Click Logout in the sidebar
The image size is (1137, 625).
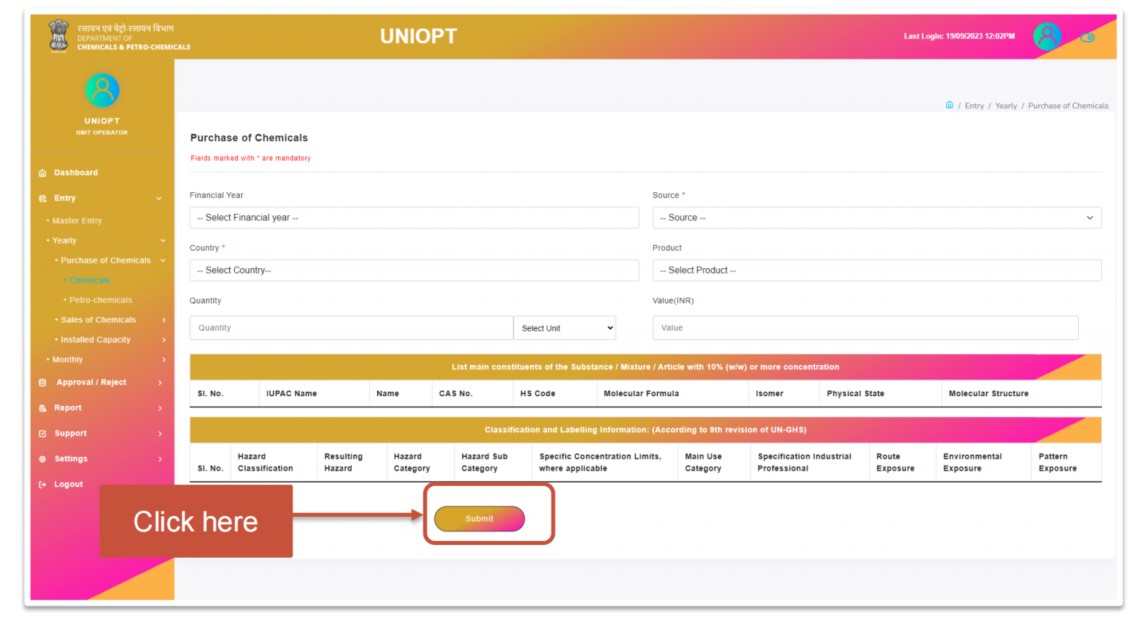[x=68, y=484]
